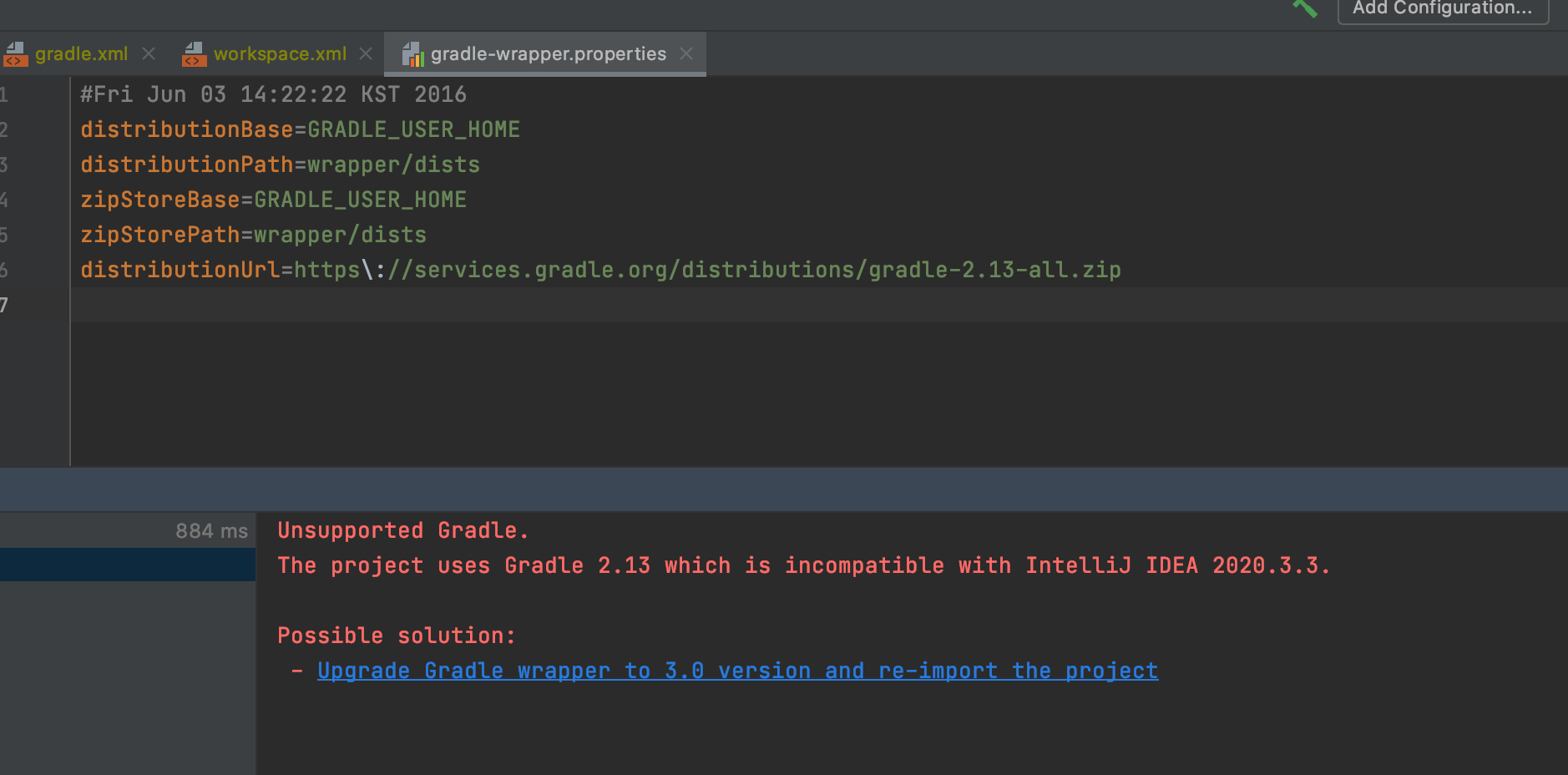Close the workspace.xml tab

pyautogui.click(x=366, y=53)
